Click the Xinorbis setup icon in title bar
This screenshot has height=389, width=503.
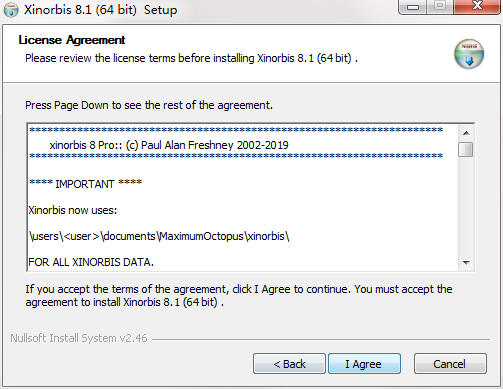(x=11, y=10)
